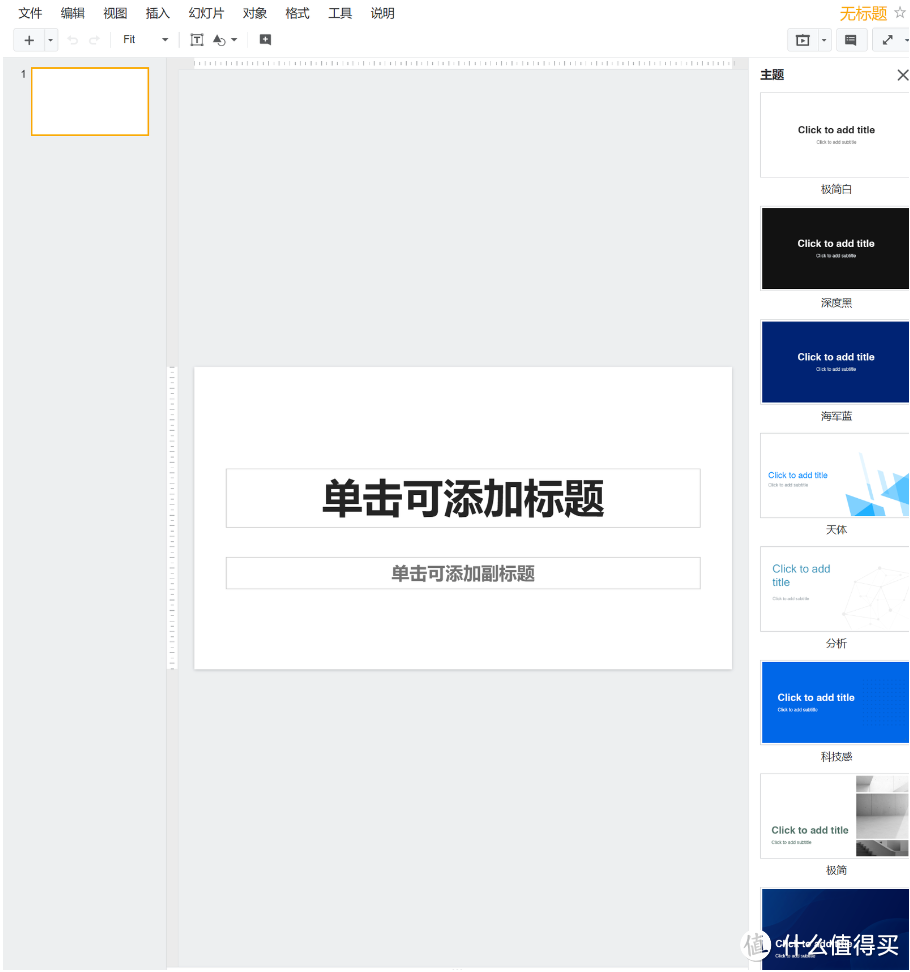Open speaker notes panel icon
This screenshot has width=910, height=972.
click(853, 39)
